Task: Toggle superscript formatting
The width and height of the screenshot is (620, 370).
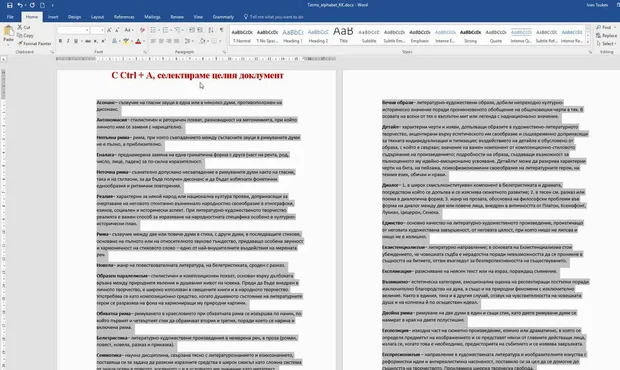Action: pyautogui.click(x=103, y=41)
